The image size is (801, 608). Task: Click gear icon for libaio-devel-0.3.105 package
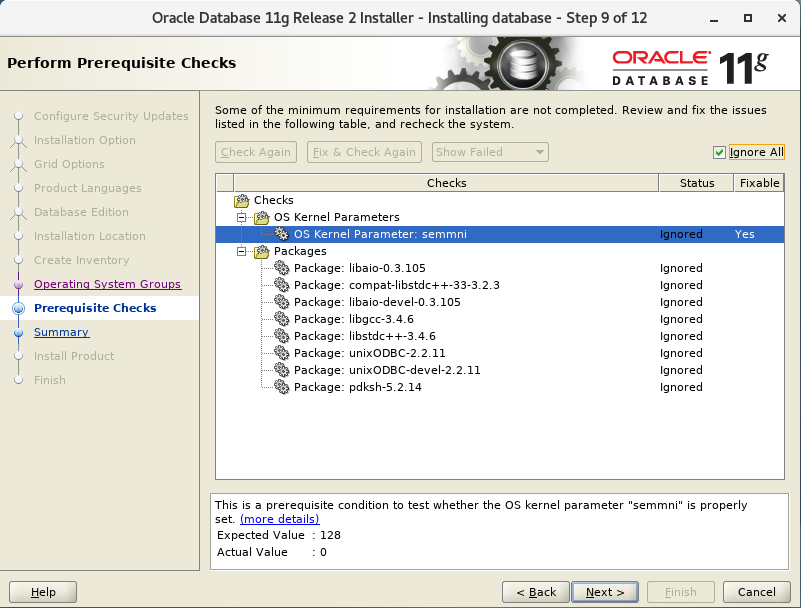pos(281,302)
